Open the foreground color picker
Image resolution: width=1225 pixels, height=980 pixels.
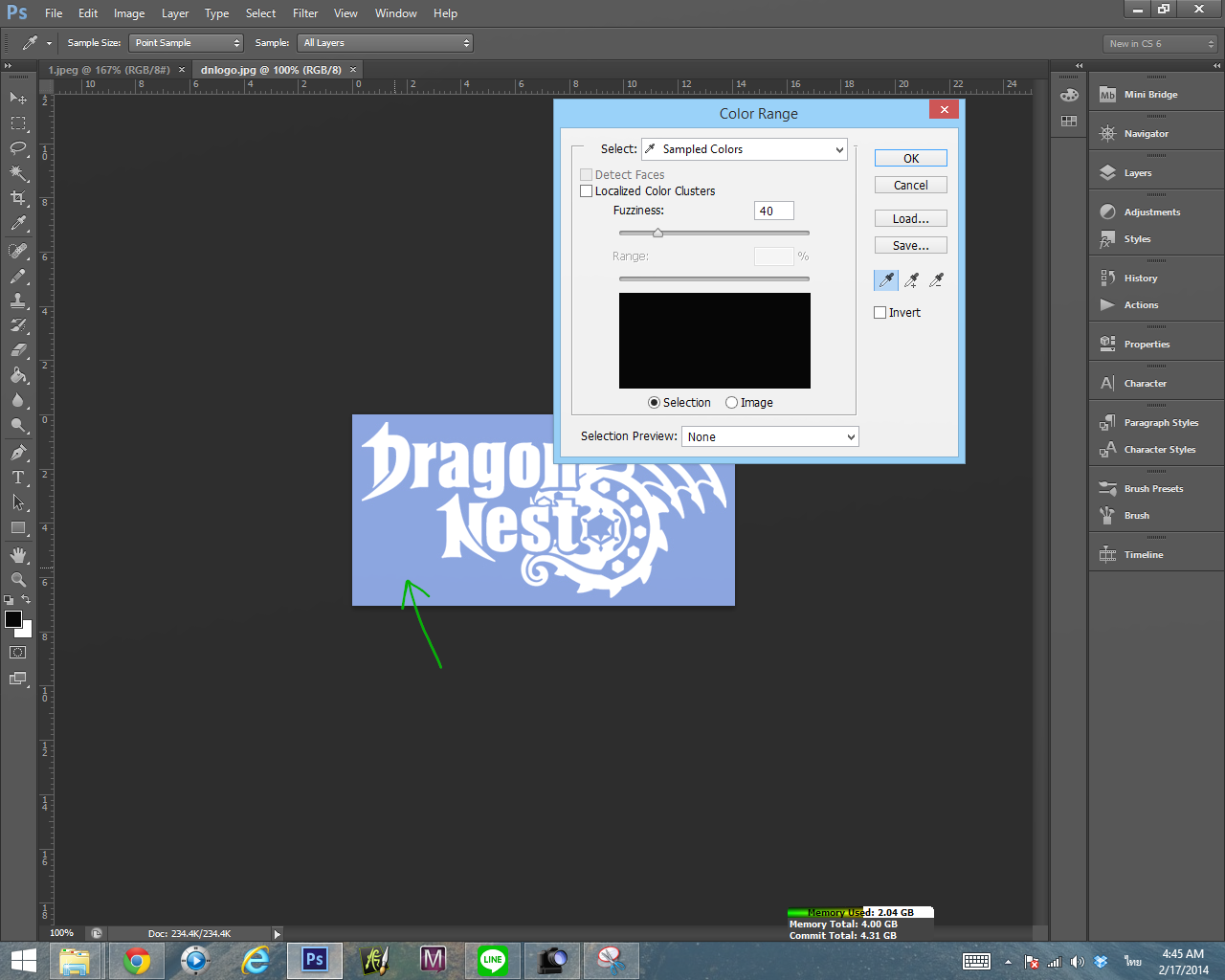point(13,619)
